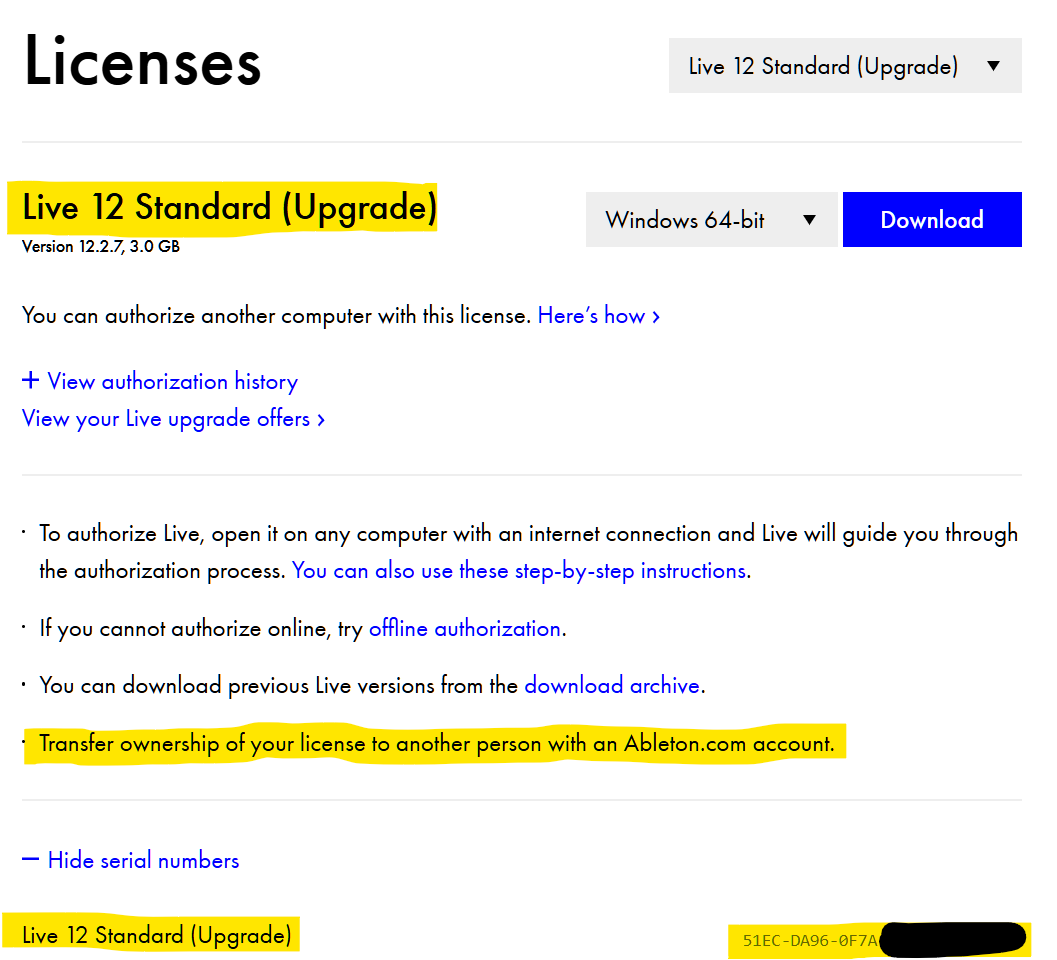Collapse the serial numbers with Hide serial numbers

pyautogui.click(x=143, y=861)
